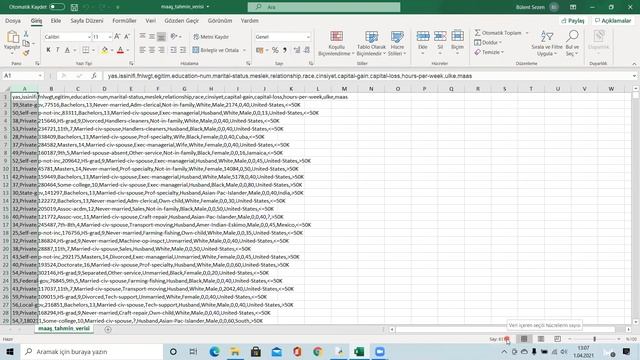Screen dimensions: 640x360
Task: Switch to Page Break Preview view
Action: (x=557, y=339)
